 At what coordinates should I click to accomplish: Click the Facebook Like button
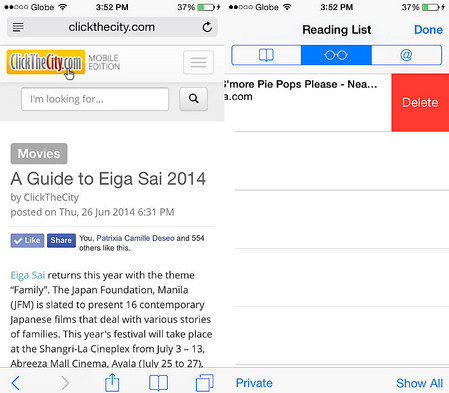coord(27,240)
